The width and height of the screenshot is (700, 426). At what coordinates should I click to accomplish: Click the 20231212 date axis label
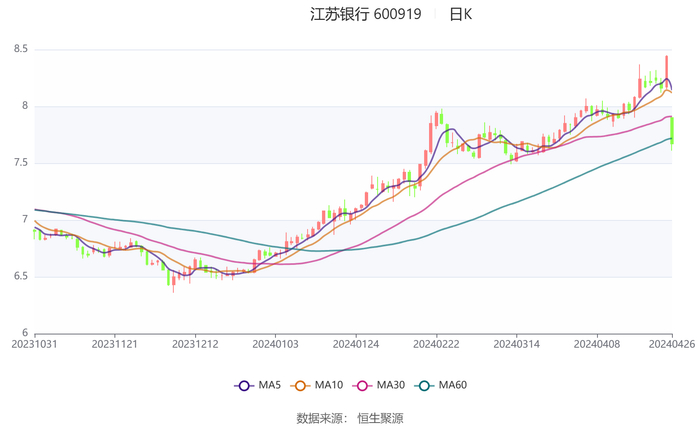195,344
